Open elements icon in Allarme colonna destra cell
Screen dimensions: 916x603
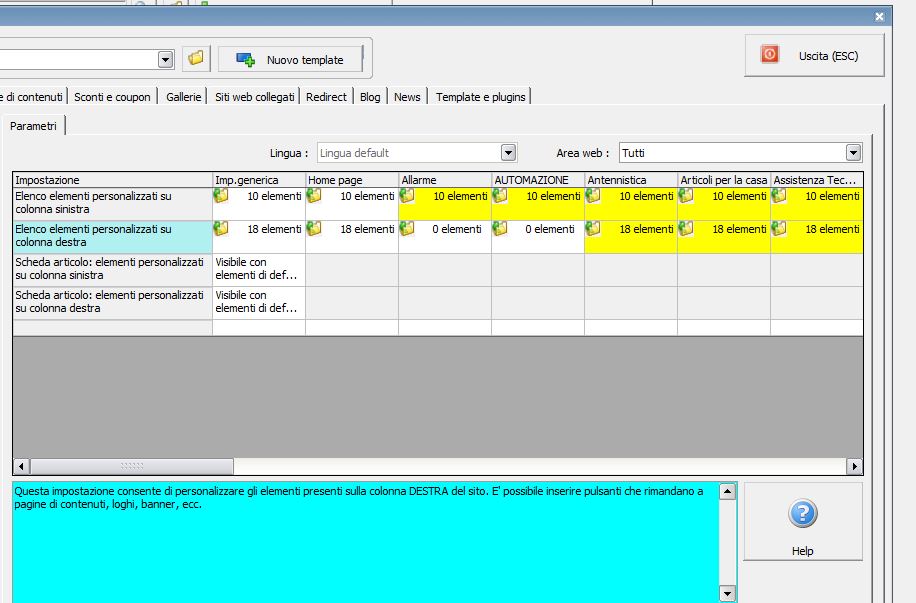tap(407, 228)
